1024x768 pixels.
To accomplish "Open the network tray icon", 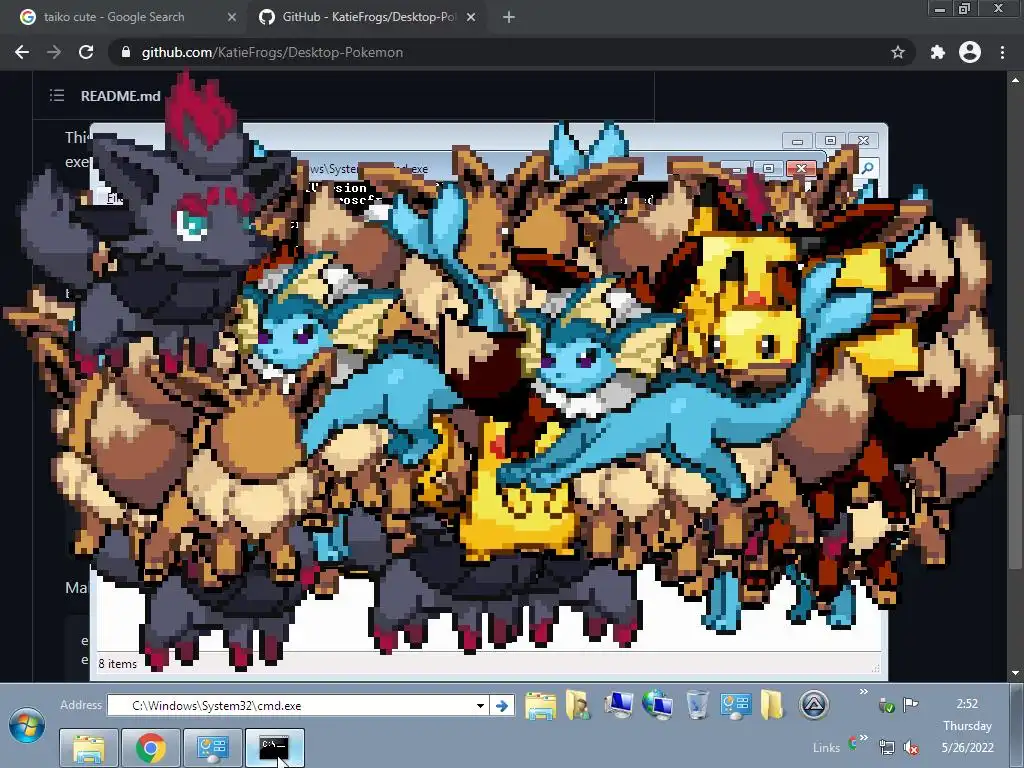I will 886,747.
